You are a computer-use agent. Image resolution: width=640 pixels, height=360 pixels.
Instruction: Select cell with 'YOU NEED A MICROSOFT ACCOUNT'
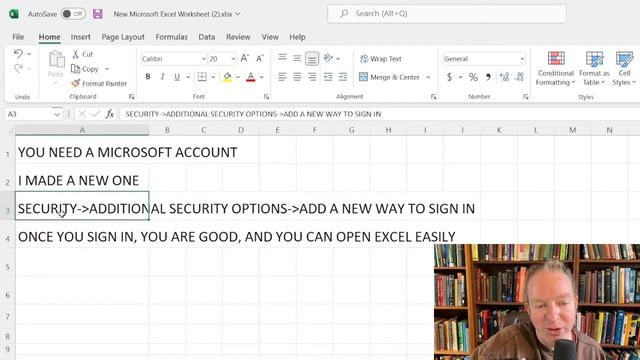click(x=82, y=150)
